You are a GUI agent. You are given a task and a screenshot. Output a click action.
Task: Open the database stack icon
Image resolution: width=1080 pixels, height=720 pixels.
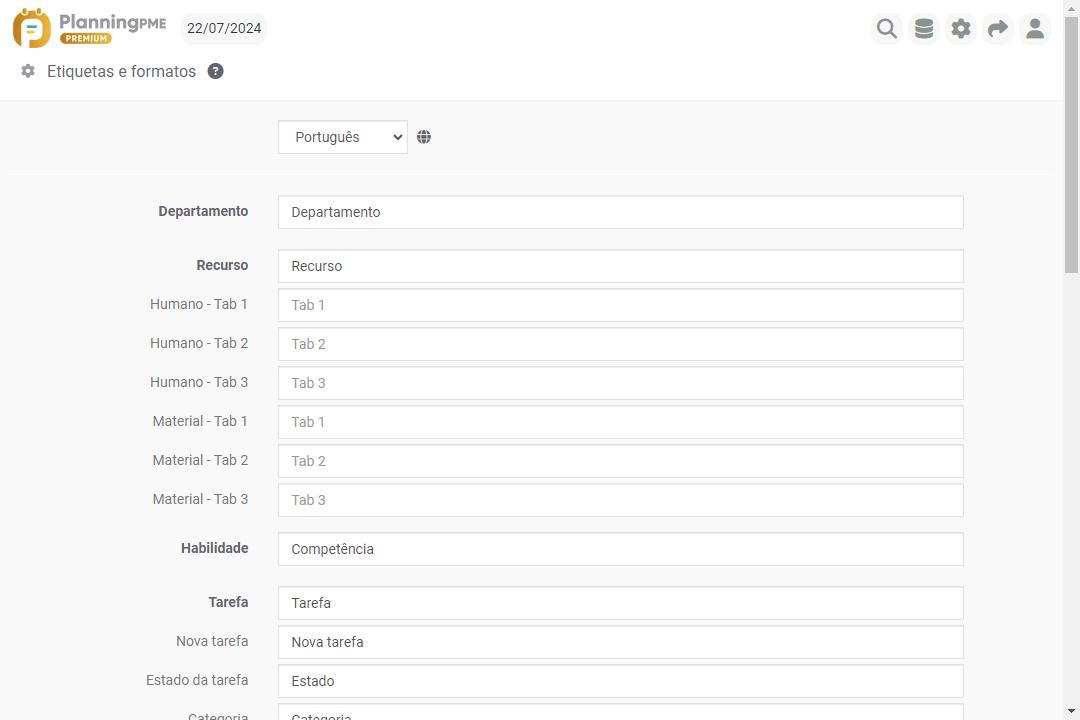(924, 29)
